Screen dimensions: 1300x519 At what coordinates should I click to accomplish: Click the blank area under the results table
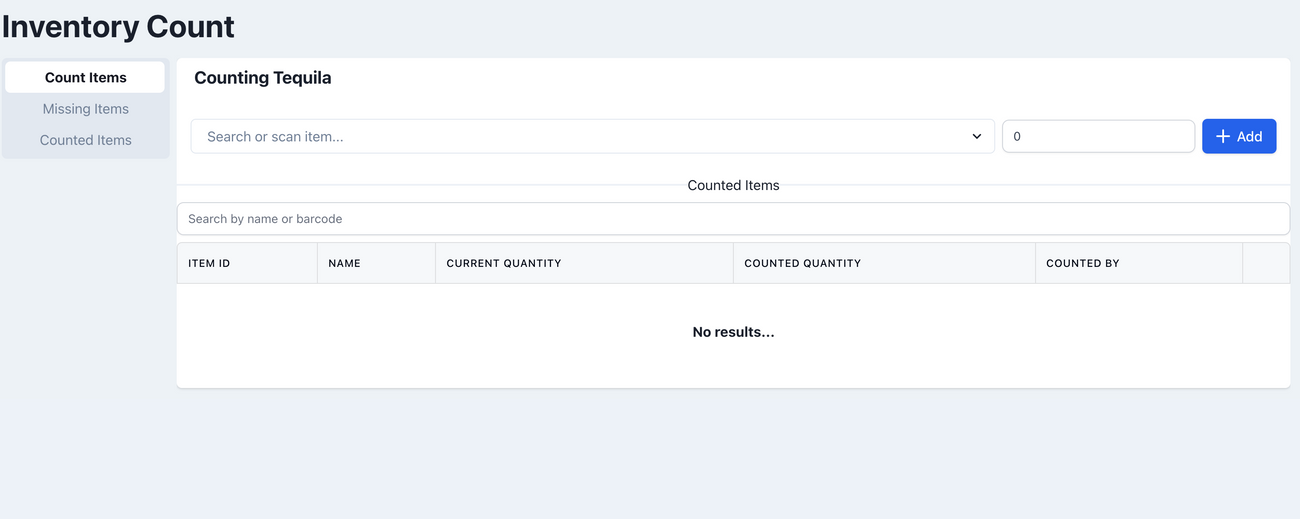point(733,450)
